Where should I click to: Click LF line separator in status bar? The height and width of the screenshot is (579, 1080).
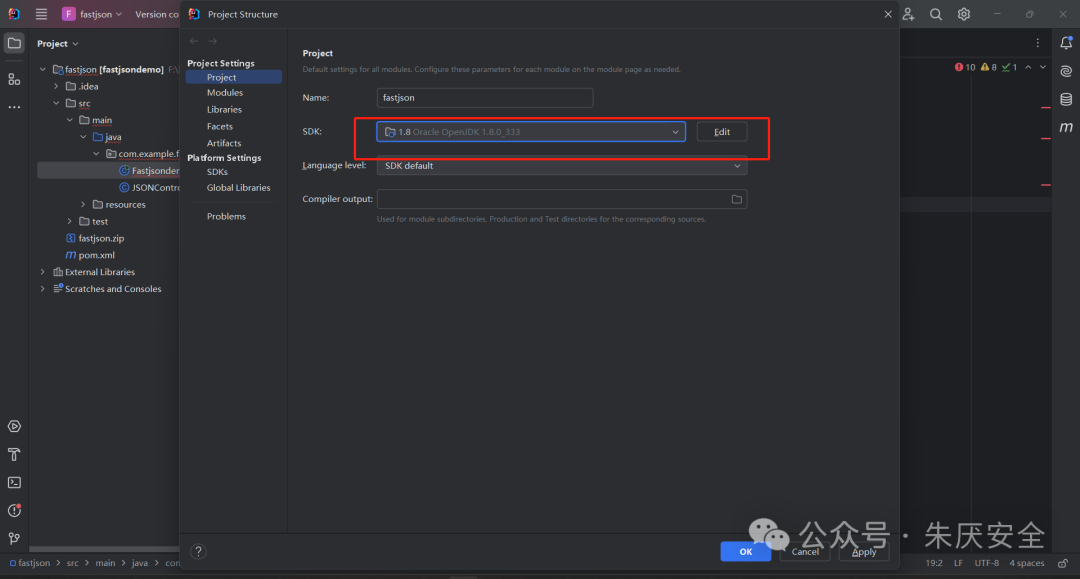pos(958,563)
